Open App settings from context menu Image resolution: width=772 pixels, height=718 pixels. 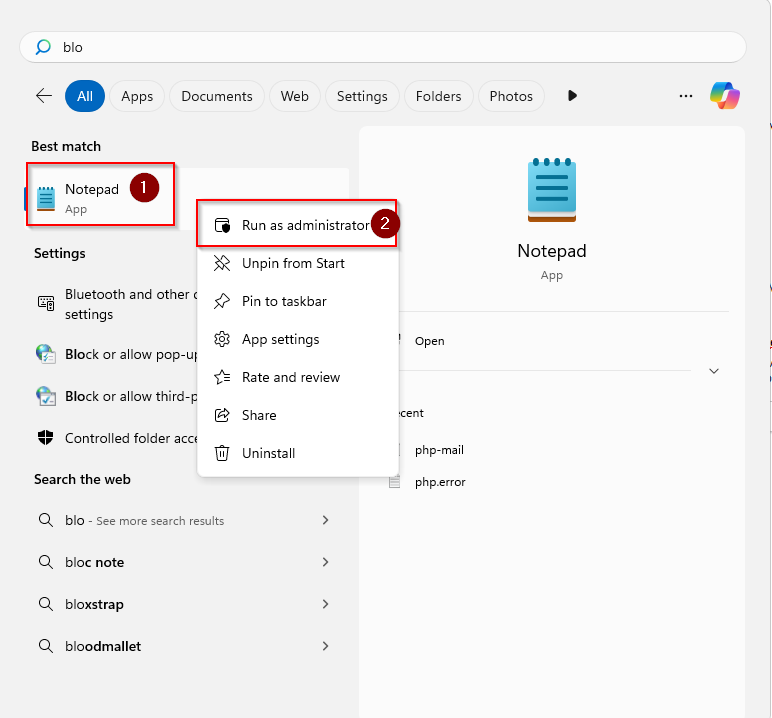pyautogui.click(x=297, y=339)
